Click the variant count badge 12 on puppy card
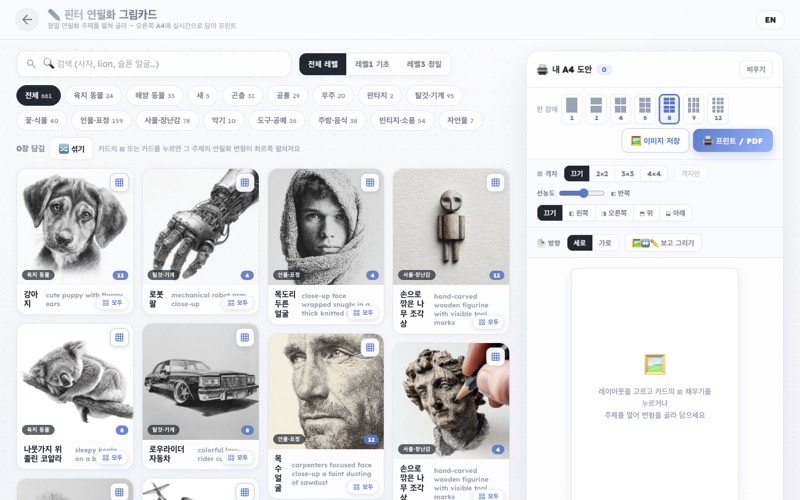 pos(120,275)
